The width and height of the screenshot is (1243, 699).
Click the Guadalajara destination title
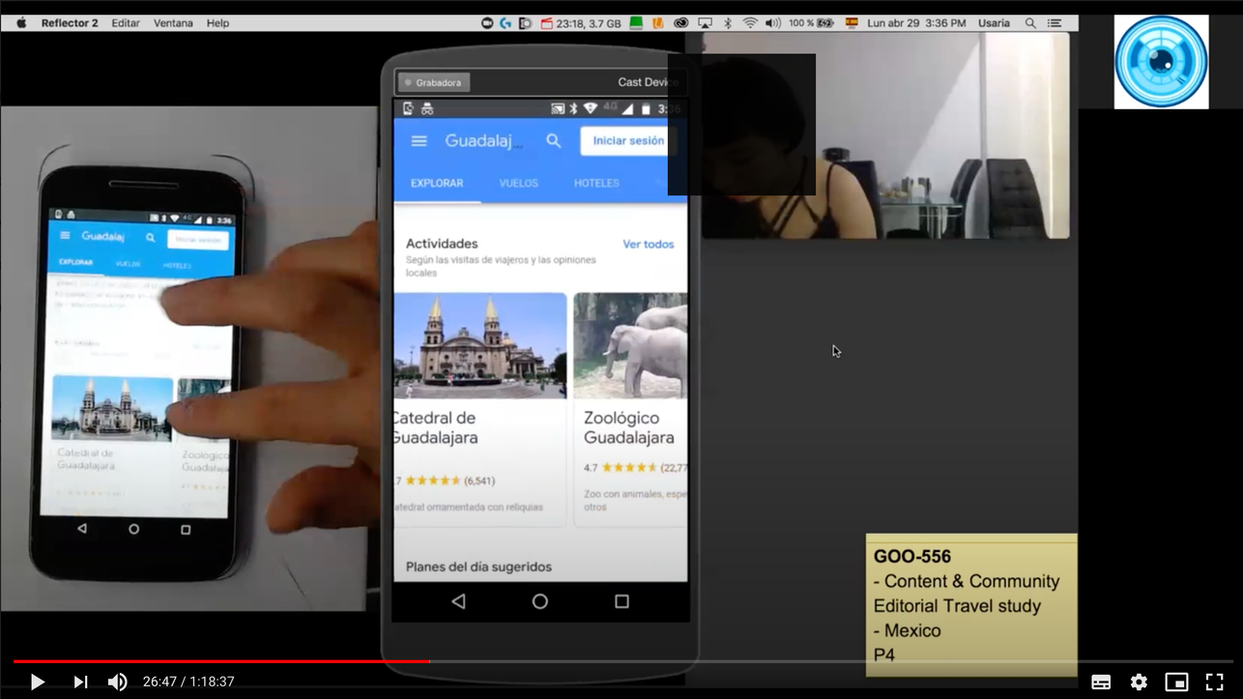click(484, 141)
